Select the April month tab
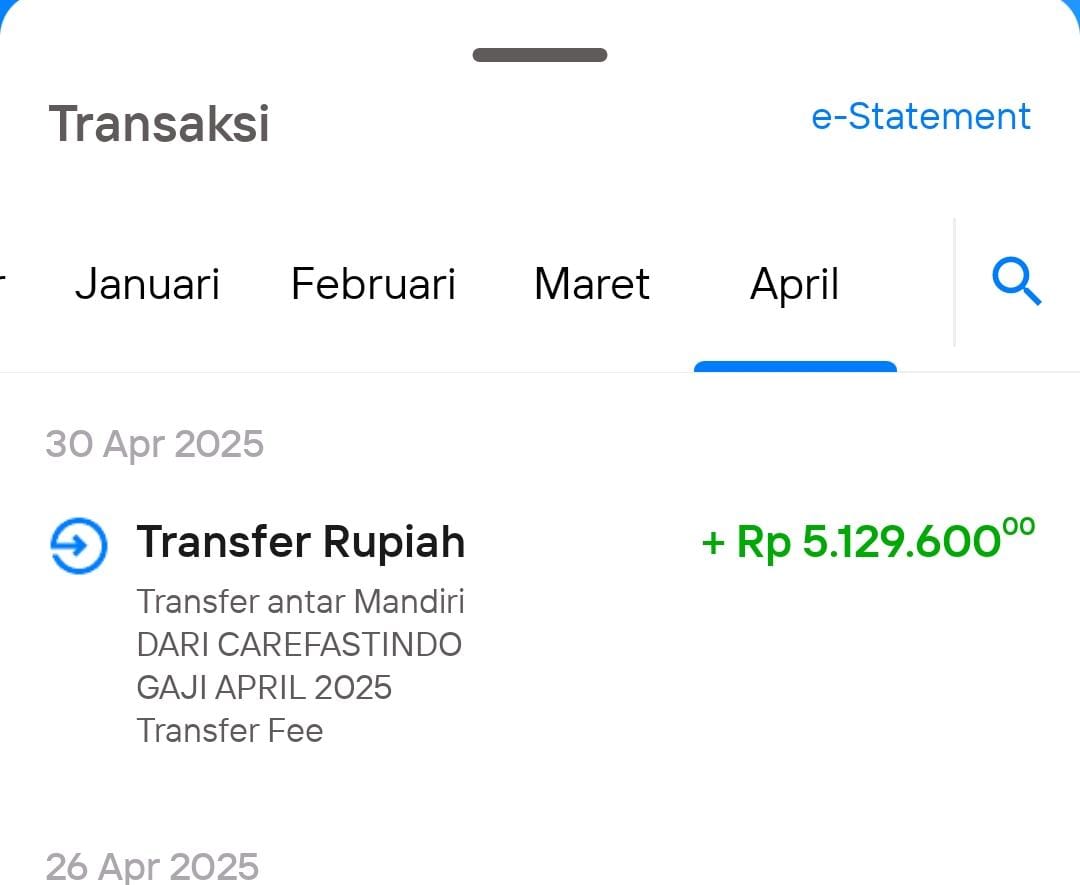The height and width of the screenshot is (885, 1080). (x=795, y=284)
